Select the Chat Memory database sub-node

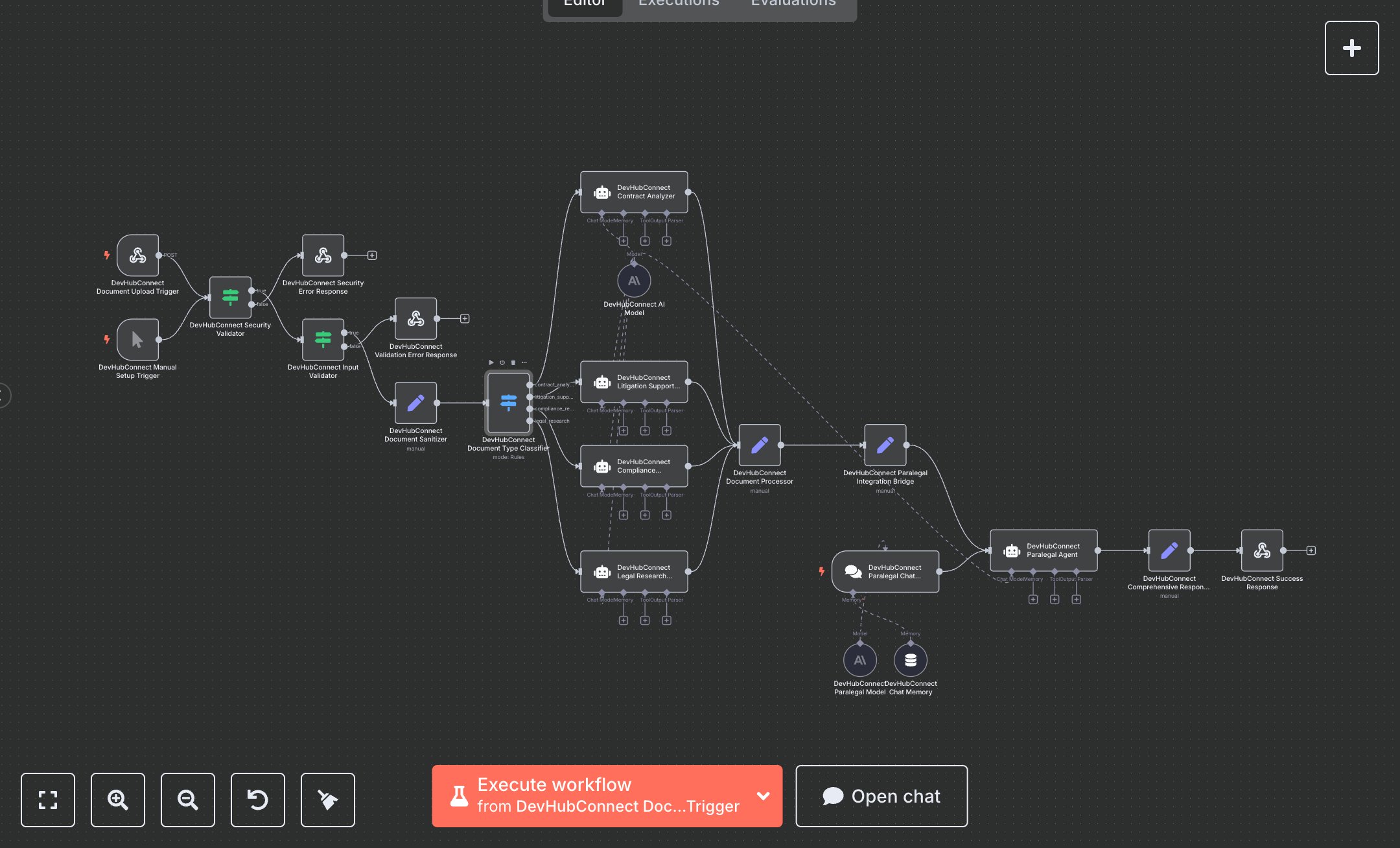(911, 660)
